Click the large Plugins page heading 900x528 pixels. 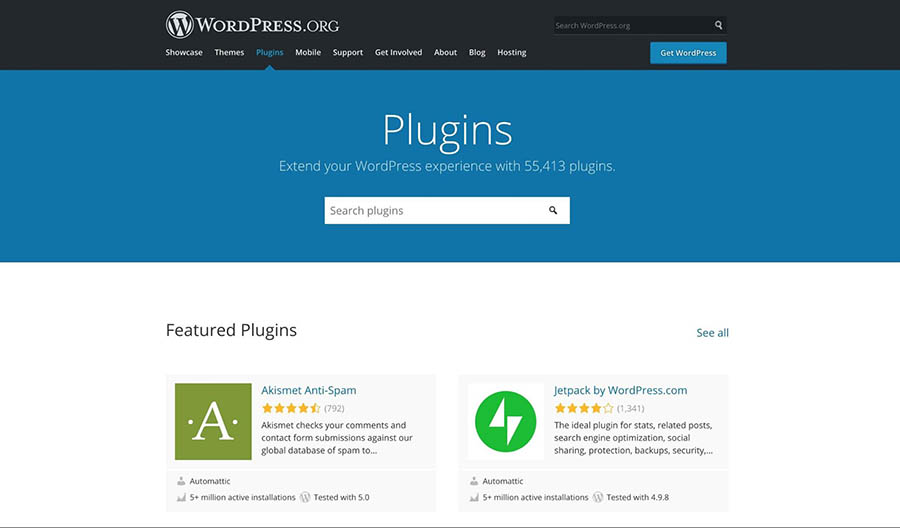tap(447, 131)
